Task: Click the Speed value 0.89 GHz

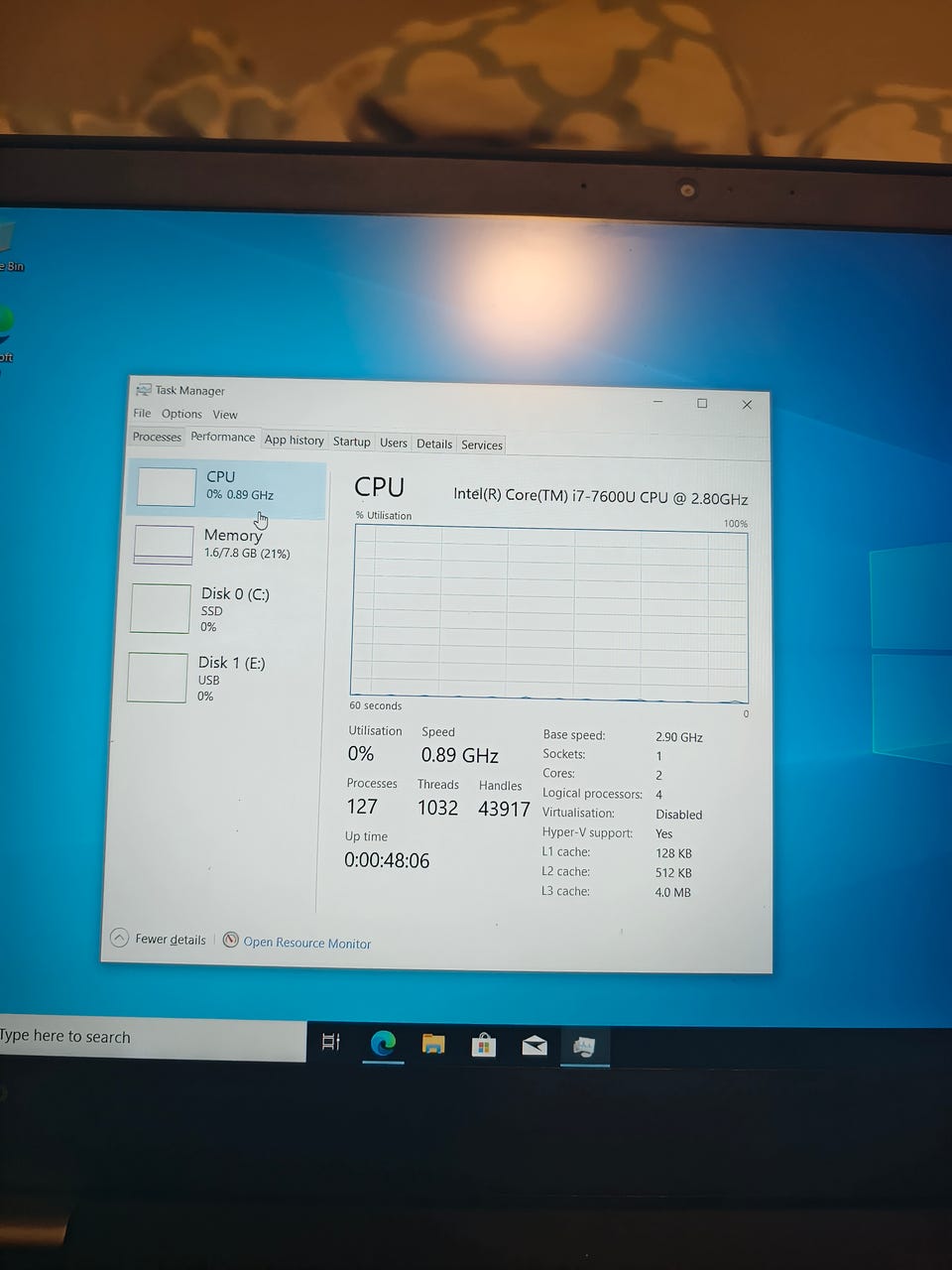Action: point(460,755)
